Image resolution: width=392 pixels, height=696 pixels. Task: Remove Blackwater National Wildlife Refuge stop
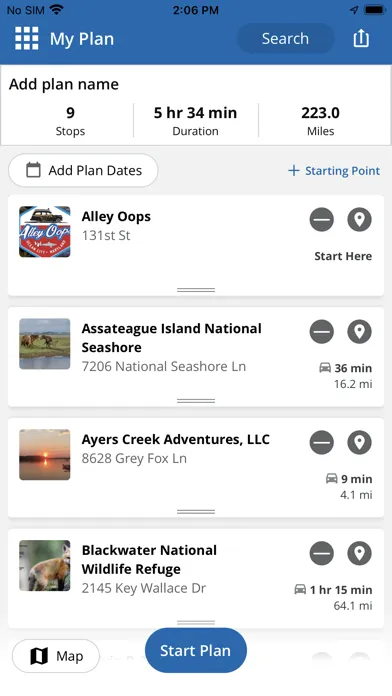click(322, 553)
